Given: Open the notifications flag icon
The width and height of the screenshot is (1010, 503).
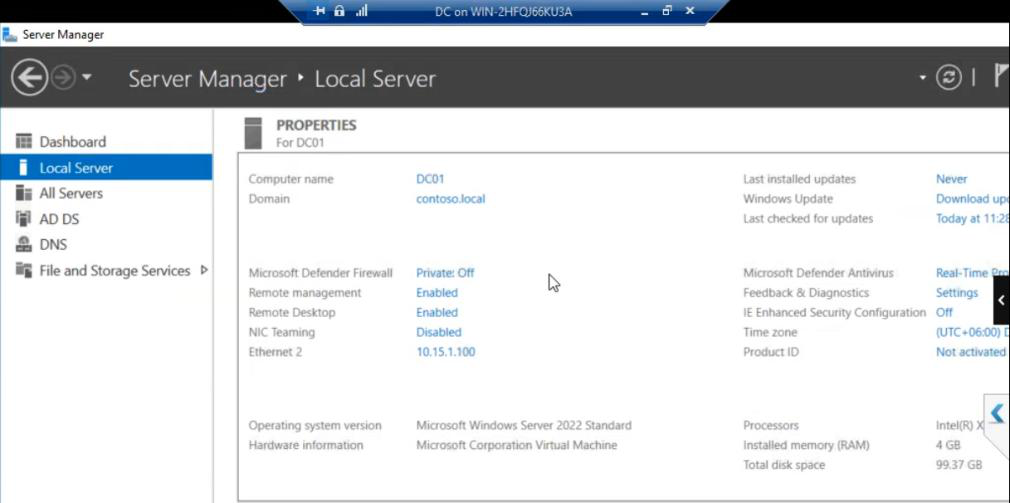Looking at the screenshot, I should 1002,76.
